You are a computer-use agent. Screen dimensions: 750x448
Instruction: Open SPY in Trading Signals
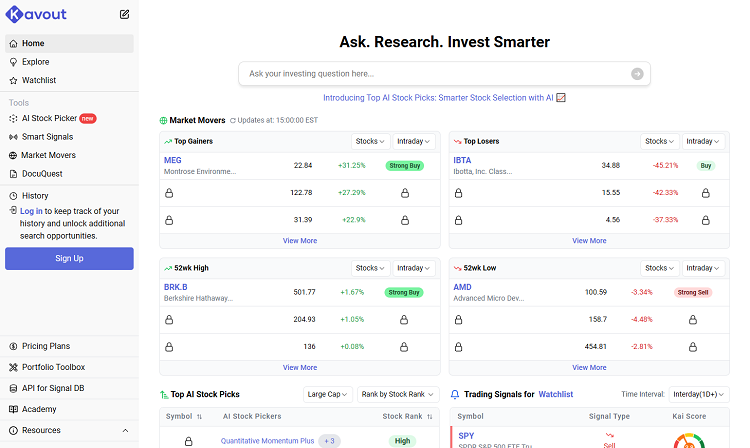point(466,436)
